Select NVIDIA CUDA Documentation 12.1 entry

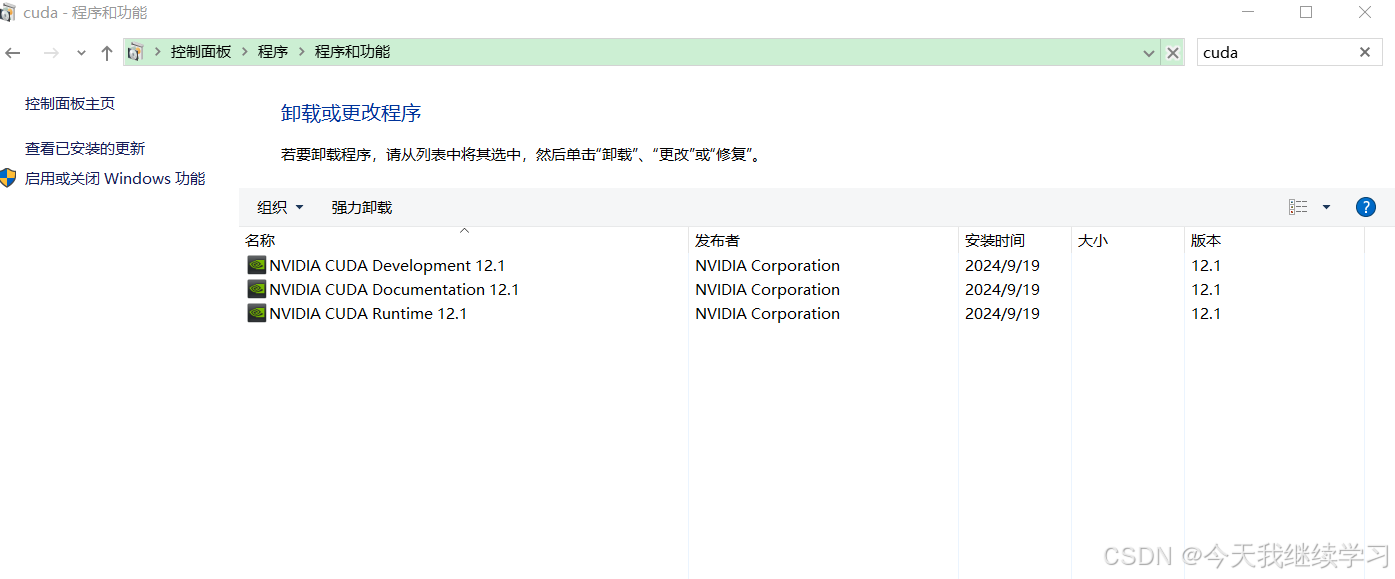(394, 289)
